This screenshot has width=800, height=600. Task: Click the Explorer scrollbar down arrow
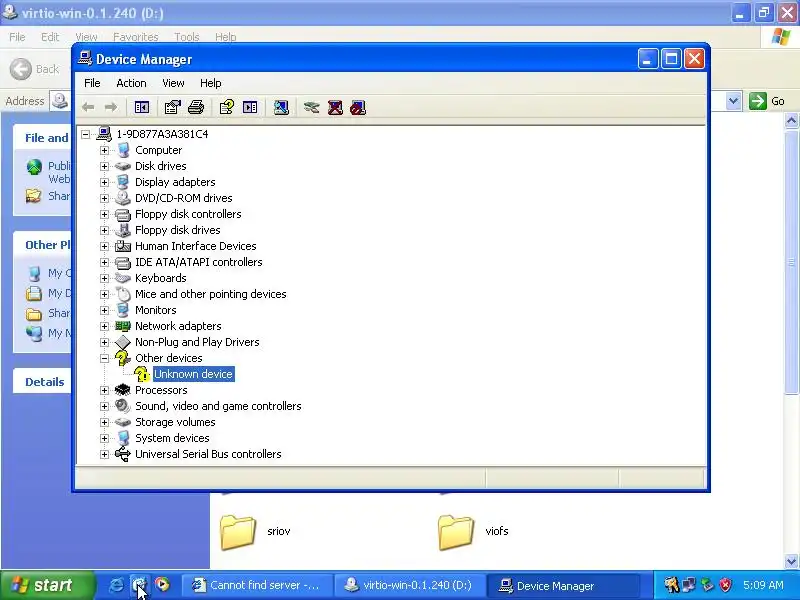point(791,561)
